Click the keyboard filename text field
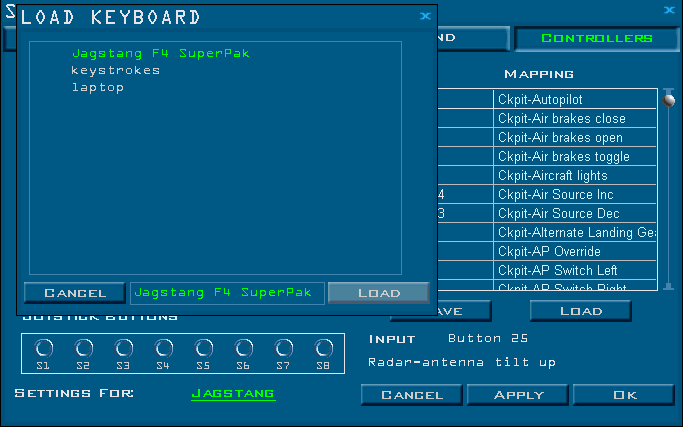This screenshot has width=683, height=427. click(227, 293)
